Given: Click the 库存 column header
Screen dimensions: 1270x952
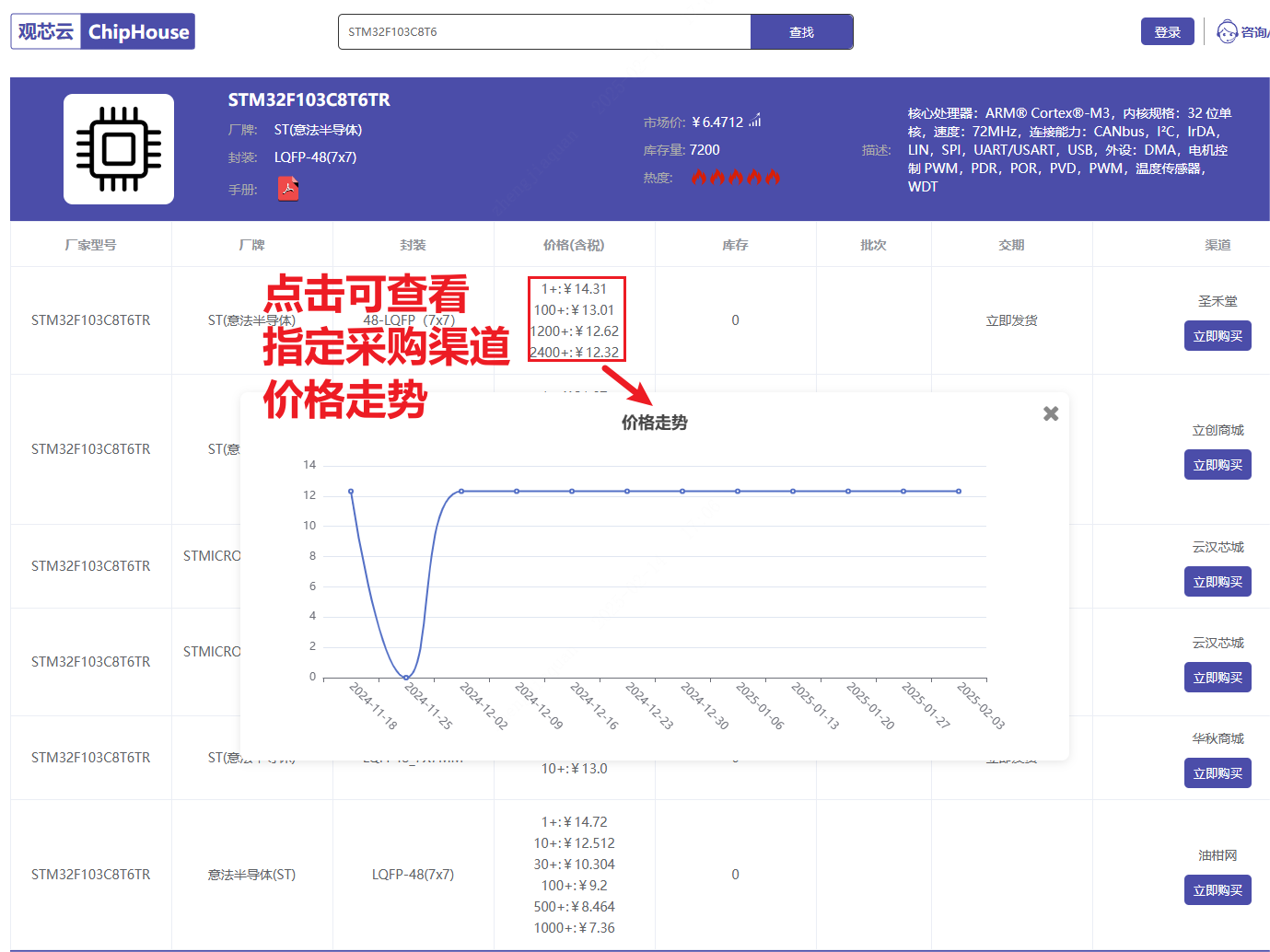Looking at the screenshot, I should point(735,245).
